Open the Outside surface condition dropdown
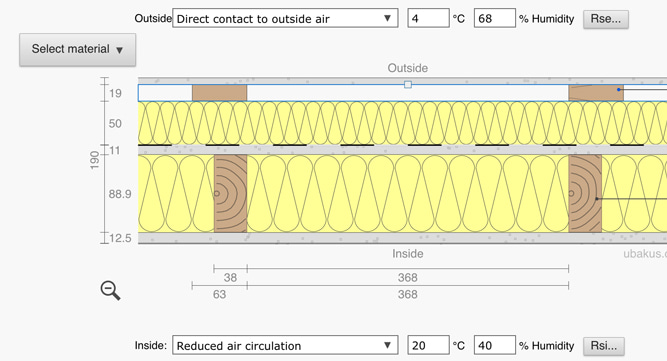This screenshot has width=667, height=361. pyautogui.click(x=285, y=18)
